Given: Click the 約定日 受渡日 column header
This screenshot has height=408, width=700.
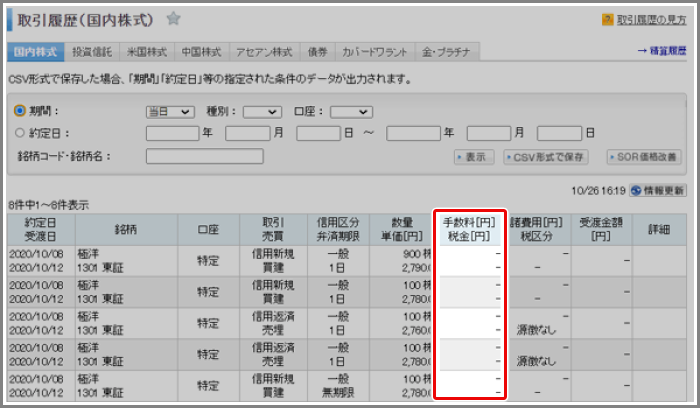Looking at the screenshot, I should [x=41, y=229].
